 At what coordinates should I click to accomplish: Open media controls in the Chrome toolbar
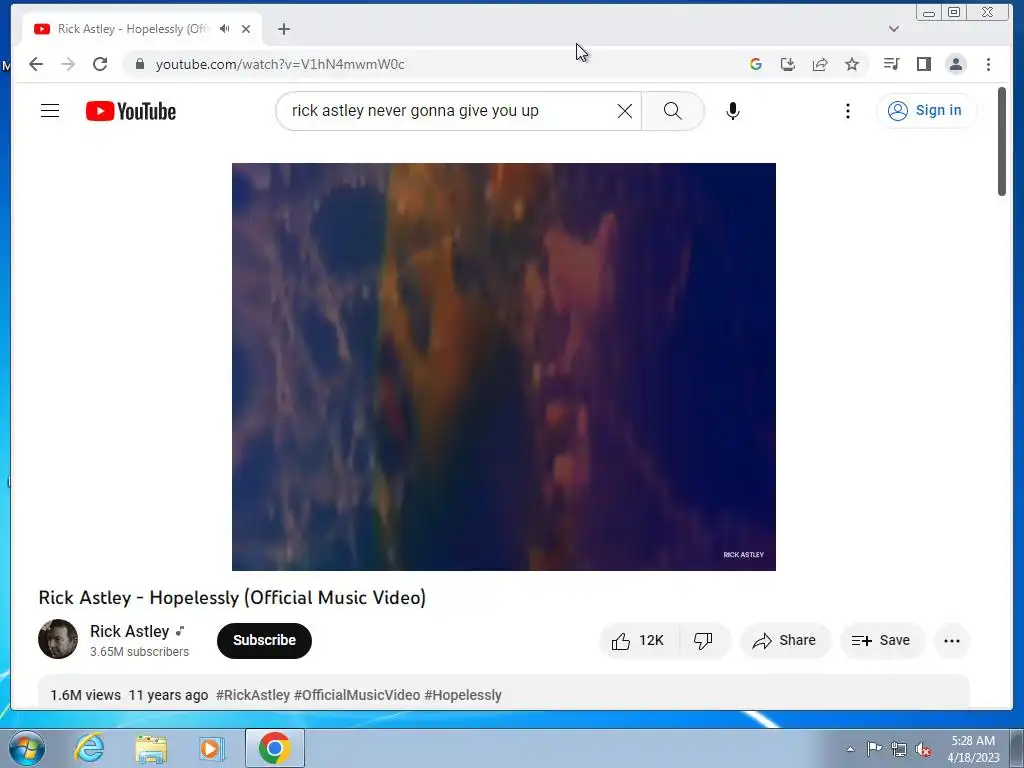[891, 64]
